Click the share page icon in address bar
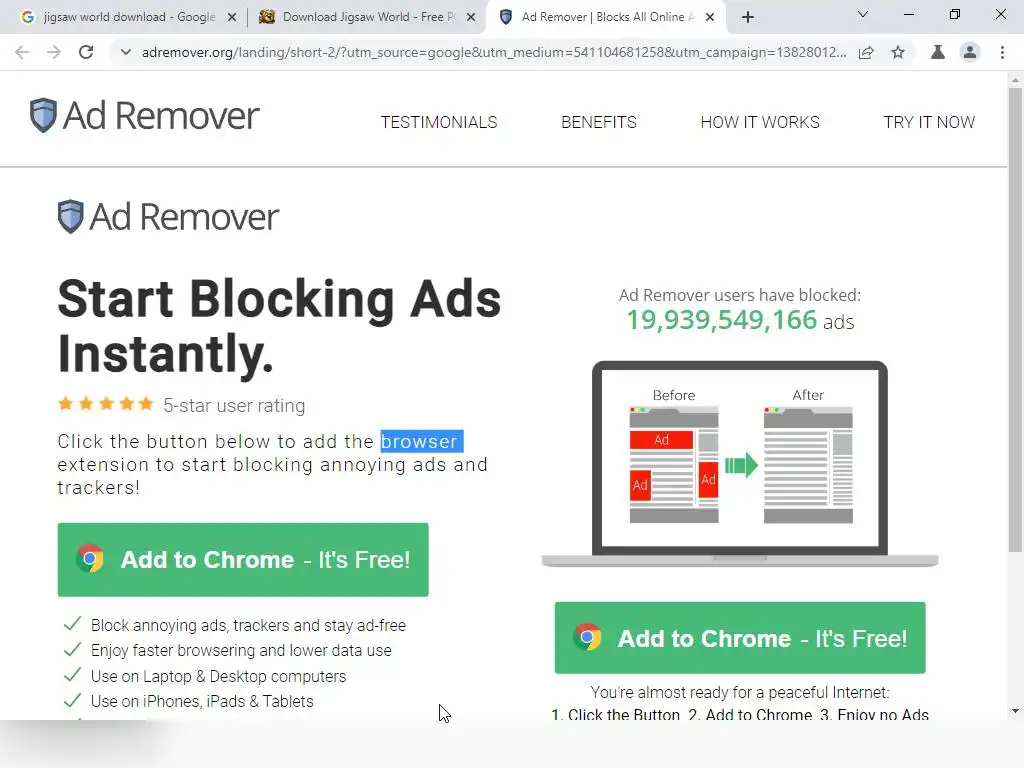The image size is (1024, 768). click(866, 52)
